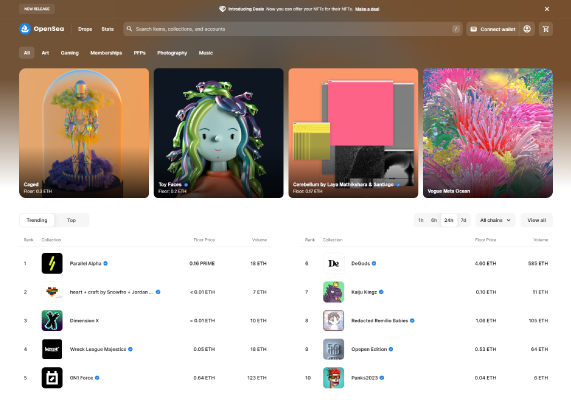Select the Gaming category tab
This screenshot has width=571, height=400.
(x=70, y=53)
